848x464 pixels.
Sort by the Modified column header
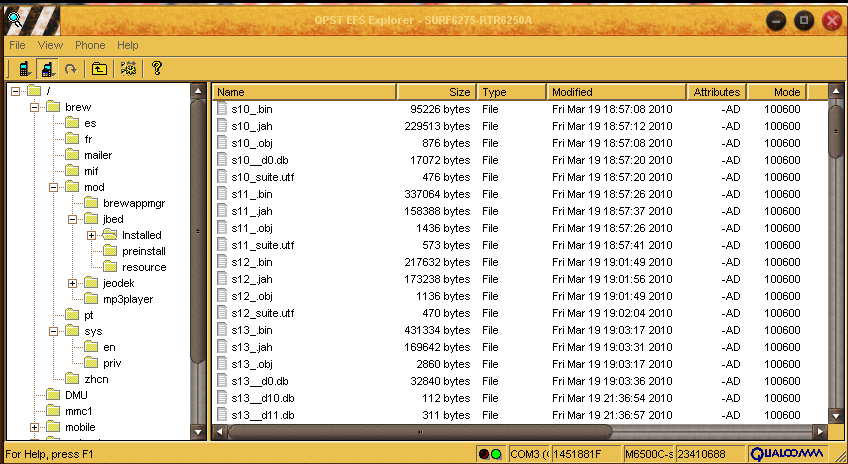tap(616, 92)
